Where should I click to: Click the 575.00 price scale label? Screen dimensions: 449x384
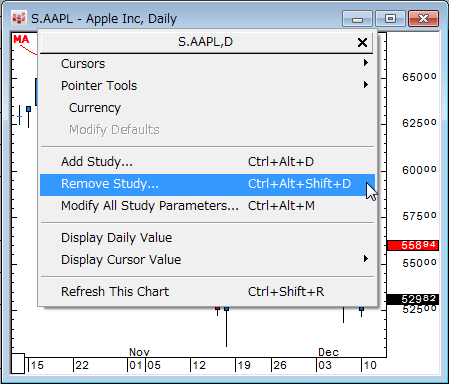[x=419, y=216]
